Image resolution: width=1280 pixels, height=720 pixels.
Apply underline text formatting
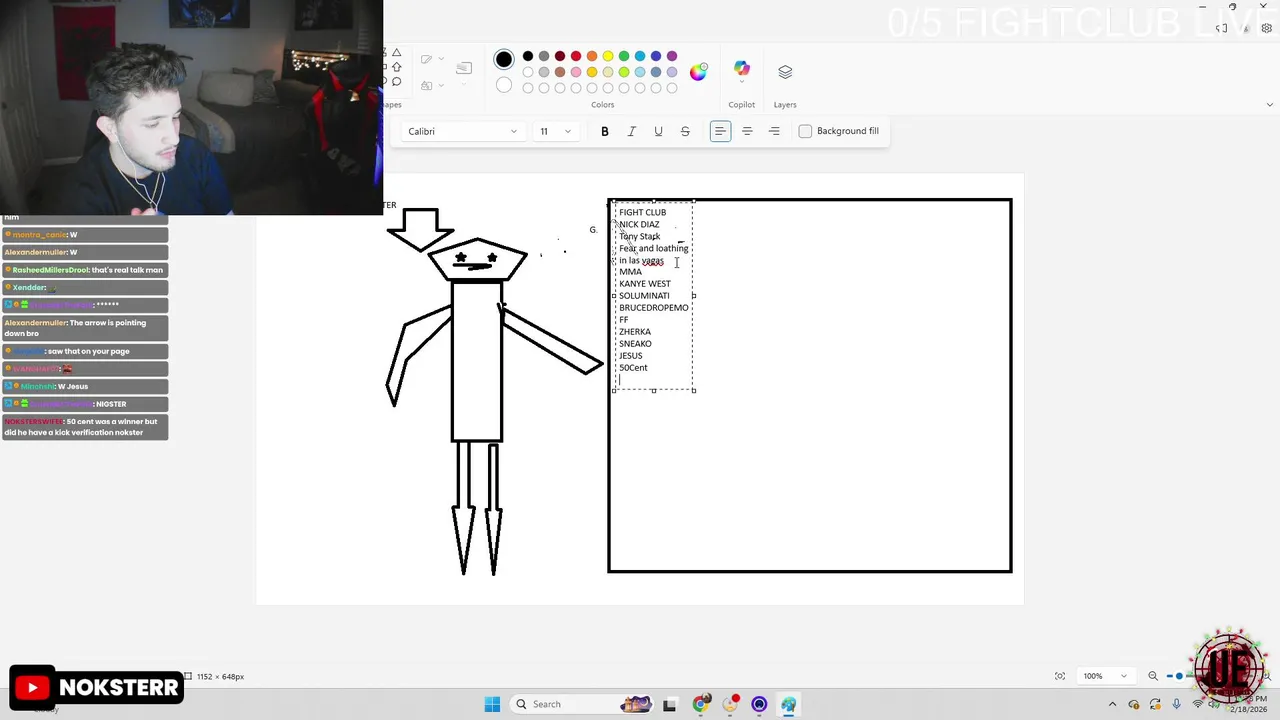(x=658, y=131)
